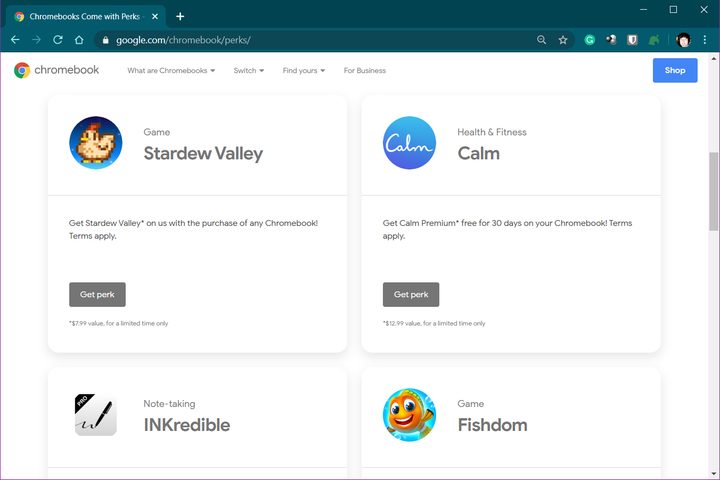
Task: Reload the page with the refresh icon
Action: tap(58, 40)
